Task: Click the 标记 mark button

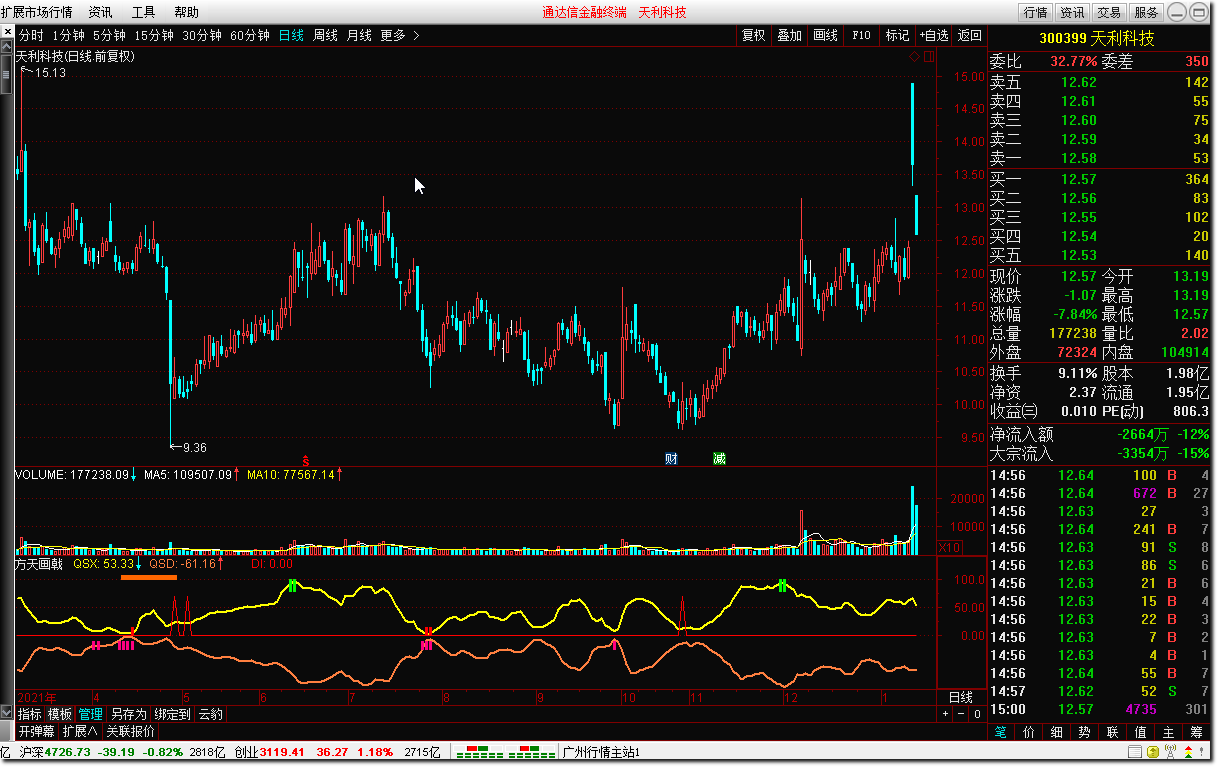Action: (897, 35)
